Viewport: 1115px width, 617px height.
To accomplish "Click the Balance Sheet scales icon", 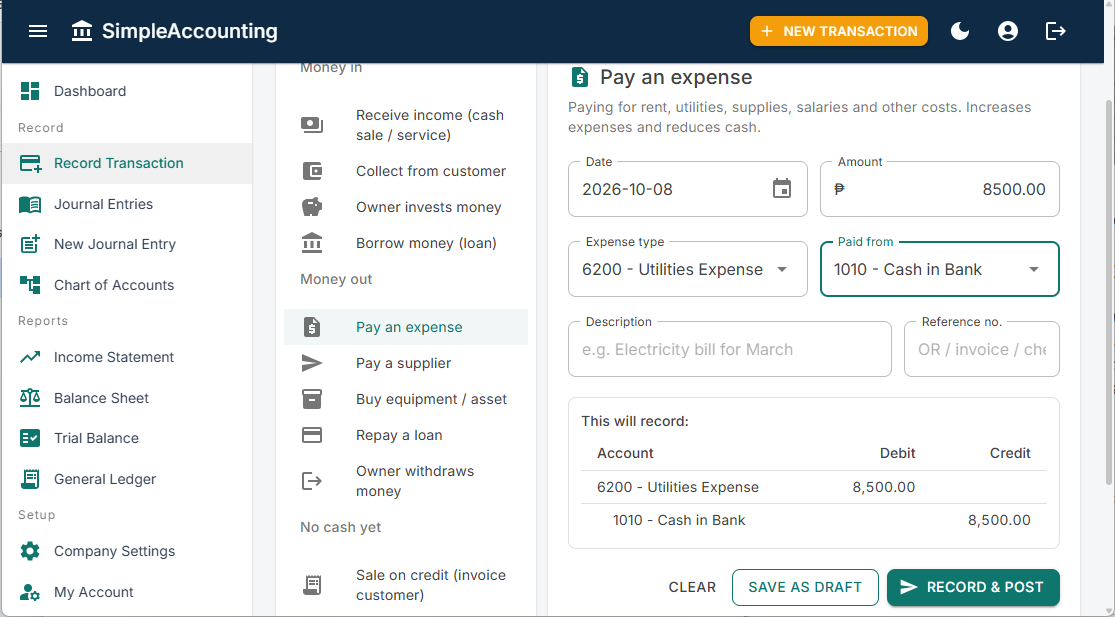I will click(30, 398).
